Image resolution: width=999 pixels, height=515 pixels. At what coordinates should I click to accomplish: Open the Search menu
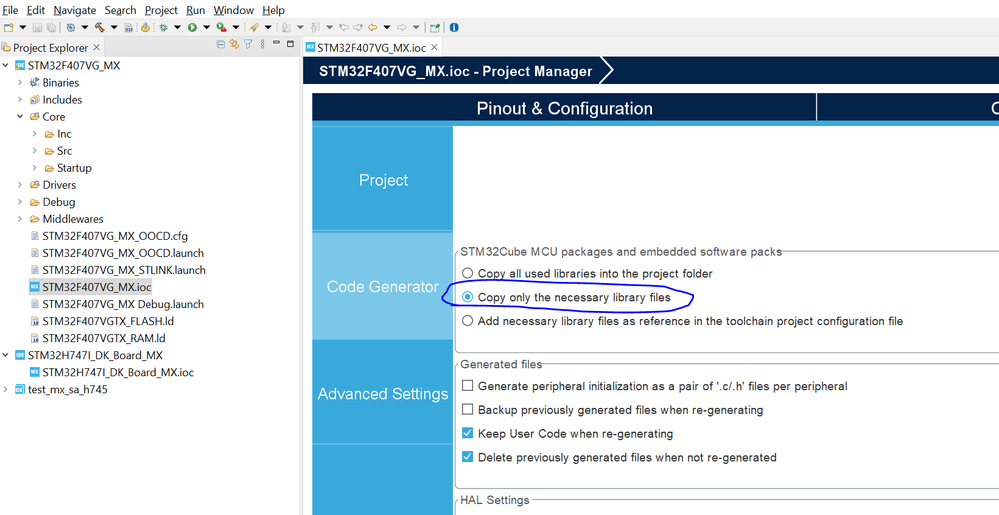click(120, 10)
